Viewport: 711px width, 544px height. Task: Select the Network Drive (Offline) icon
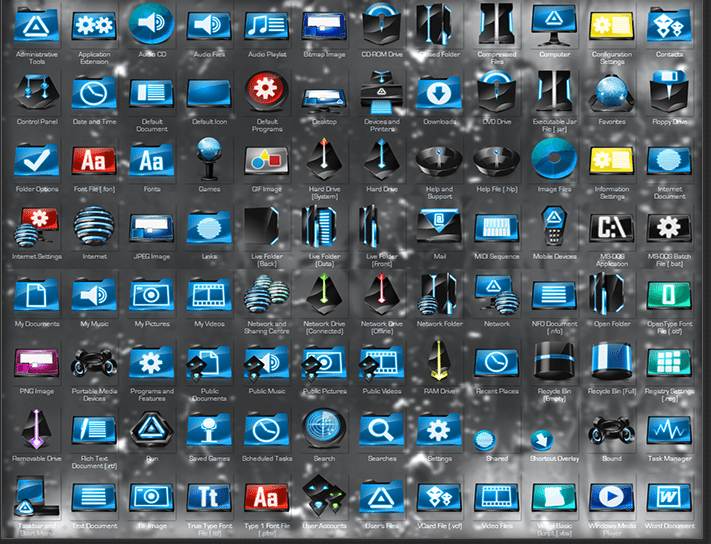pos(382,294)
